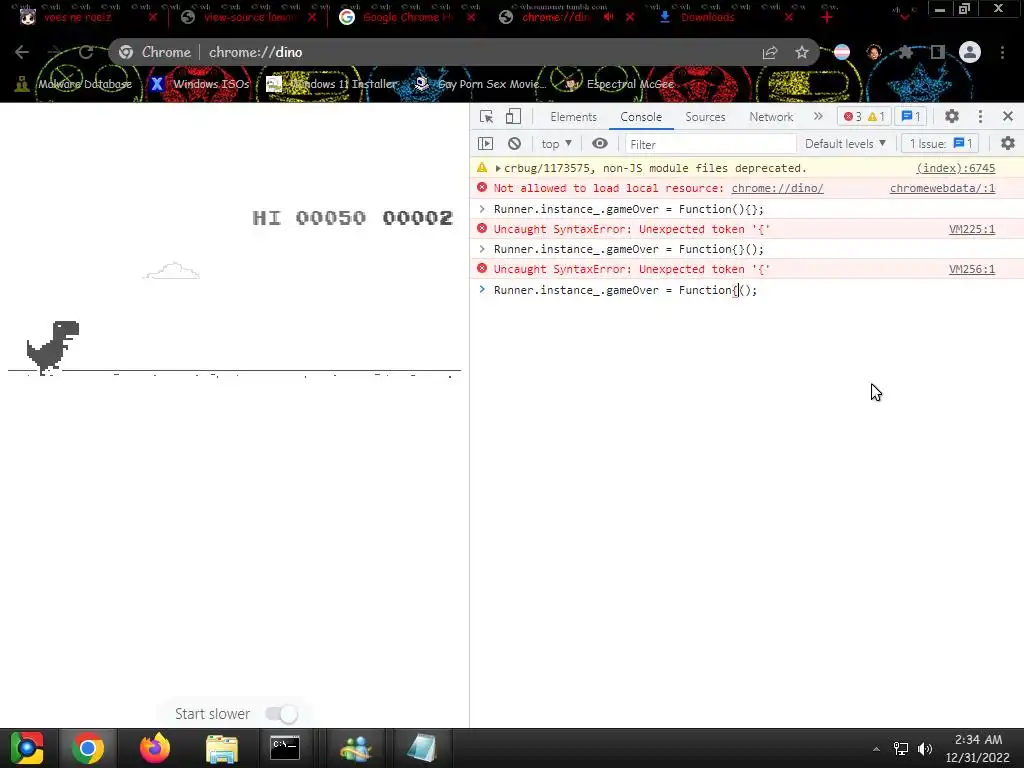Open the top JavaScript context dropdown
This screenshot has height=768, width=1024.
pyautogui.click(x=556, y=144)
